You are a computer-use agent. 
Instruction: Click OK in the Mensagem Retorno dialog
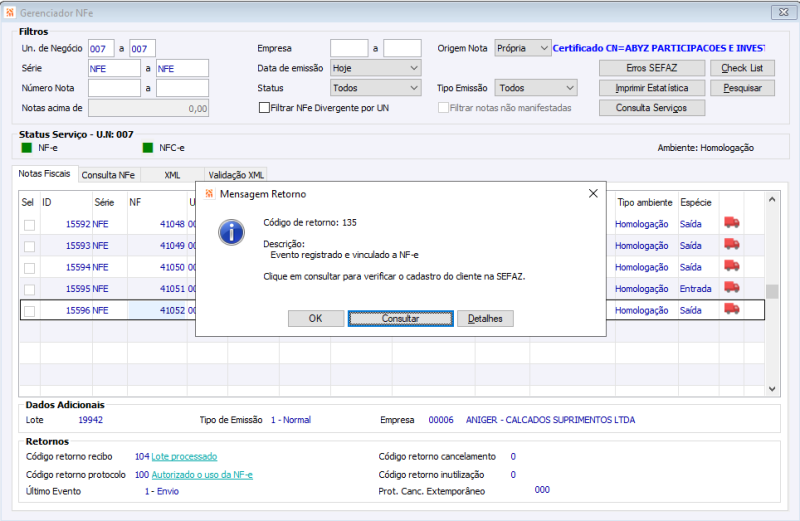(x=315, y=318)
